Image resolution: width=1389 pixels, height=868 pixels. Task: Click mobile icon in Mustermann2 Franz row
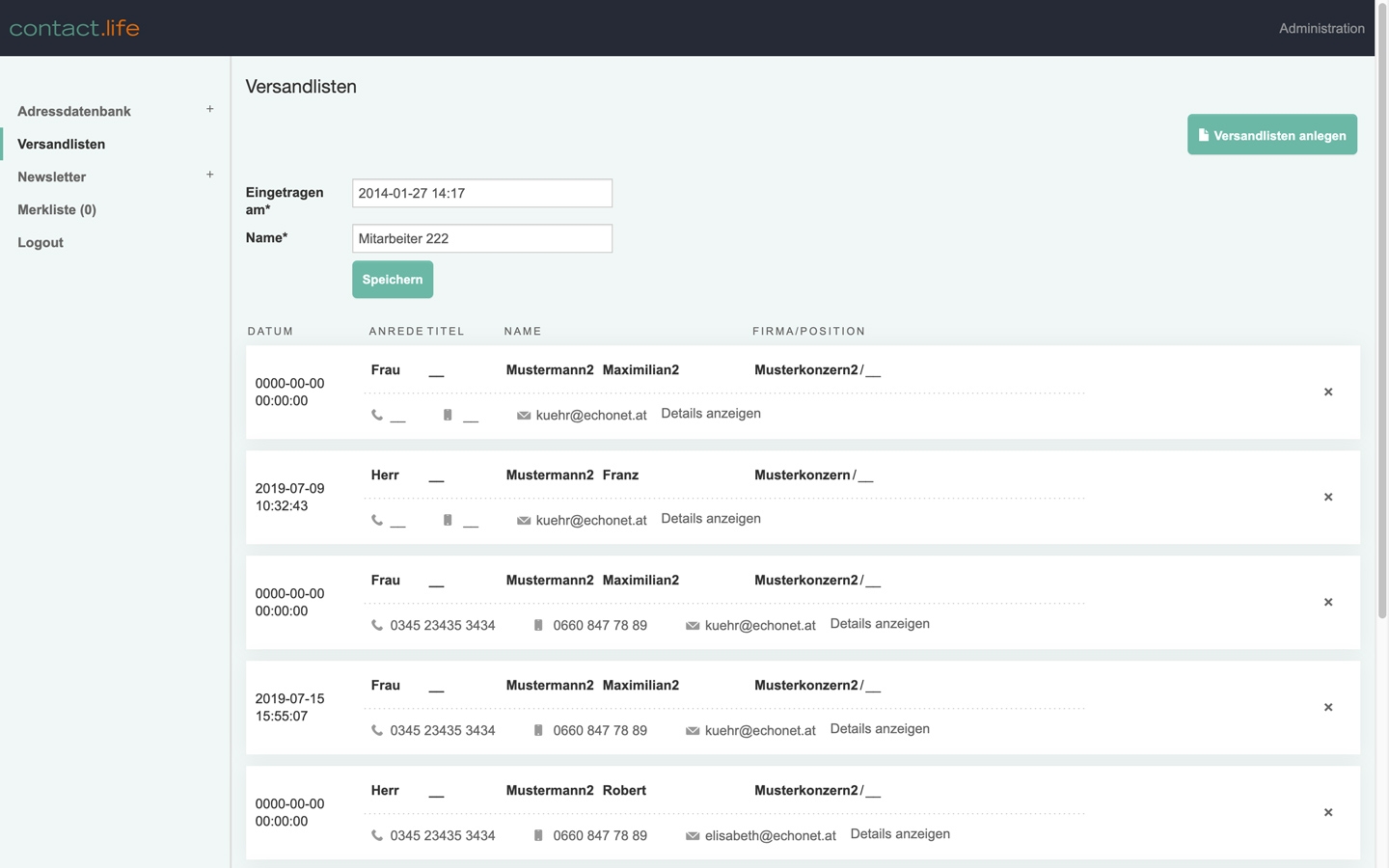[448, 521]
